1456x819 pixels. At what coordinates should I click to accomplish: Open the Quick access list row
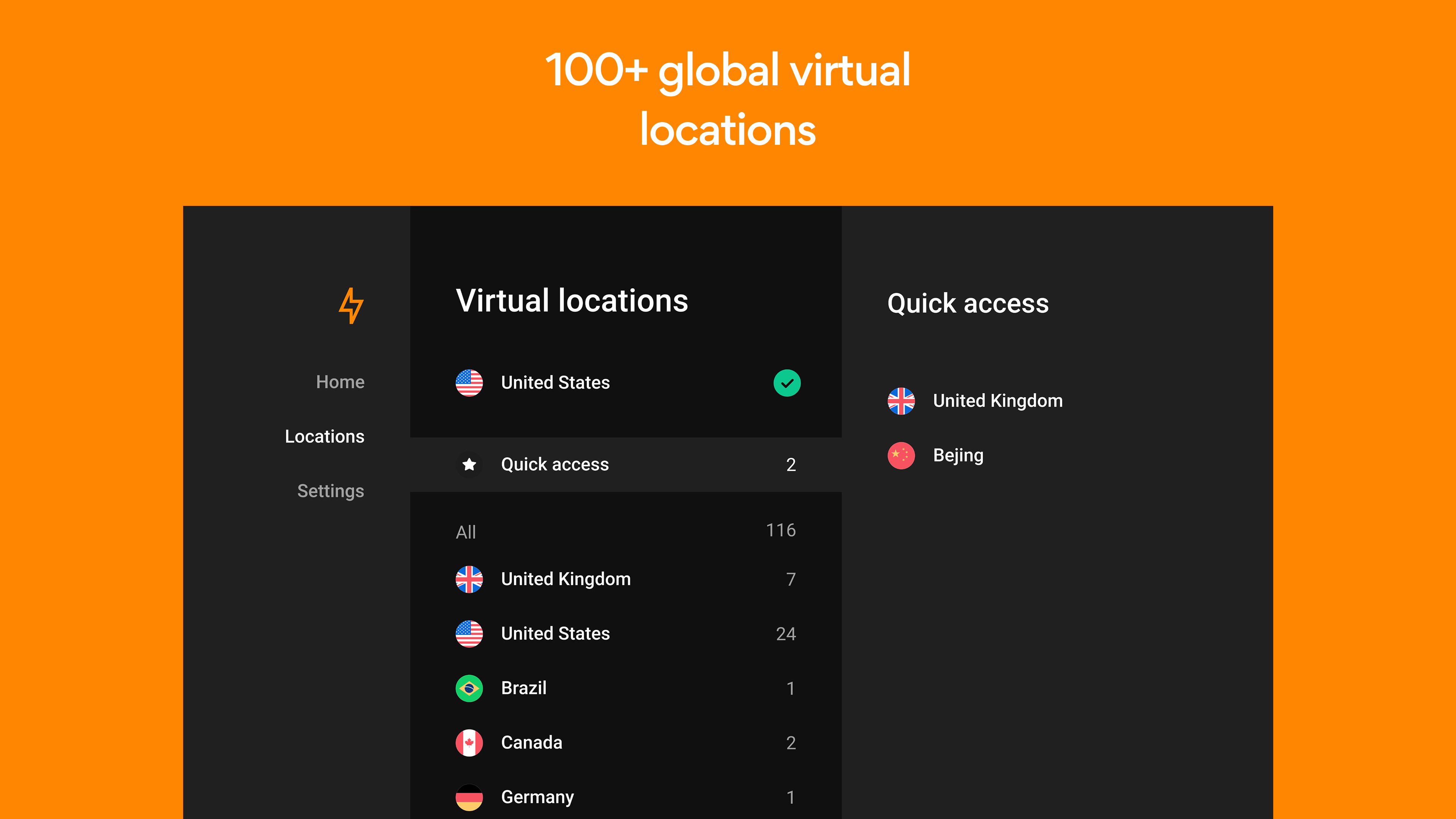click(626, 464)
